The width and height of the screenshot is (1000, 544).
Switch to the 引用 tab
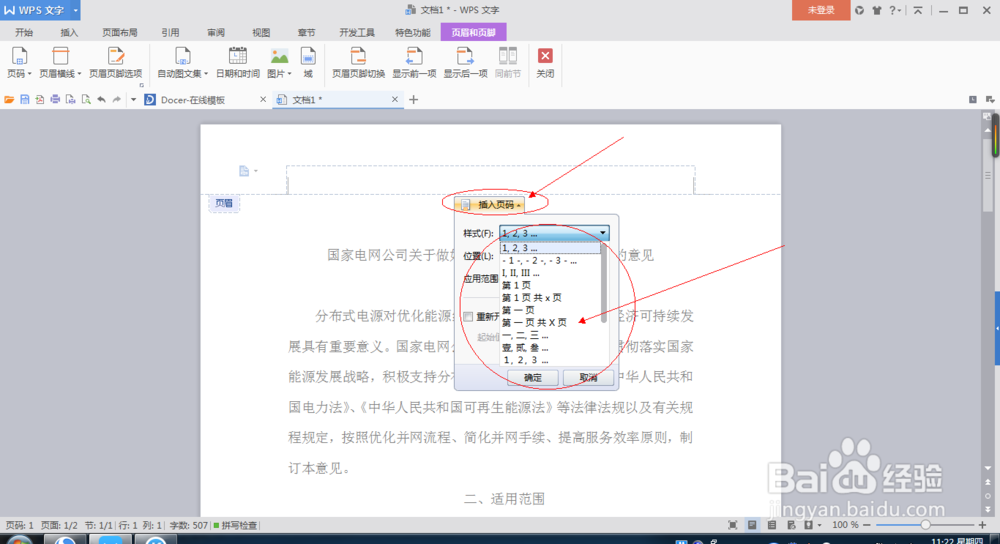tap(170, 33)
